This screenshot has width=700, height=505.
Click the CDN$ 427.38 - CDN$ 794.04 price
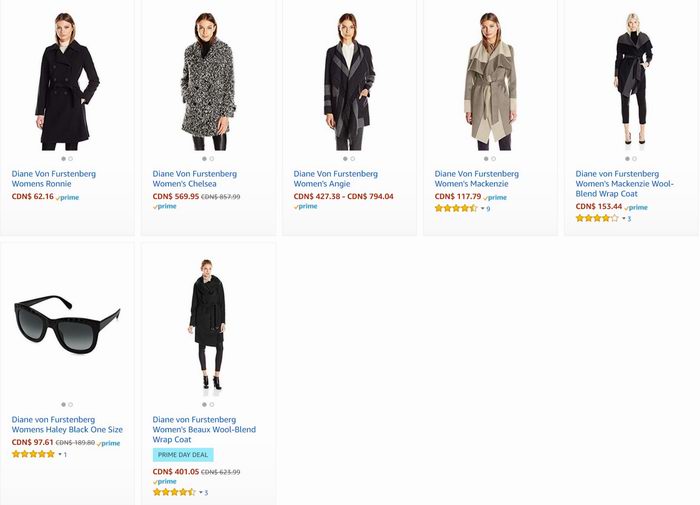click(343, 196)
